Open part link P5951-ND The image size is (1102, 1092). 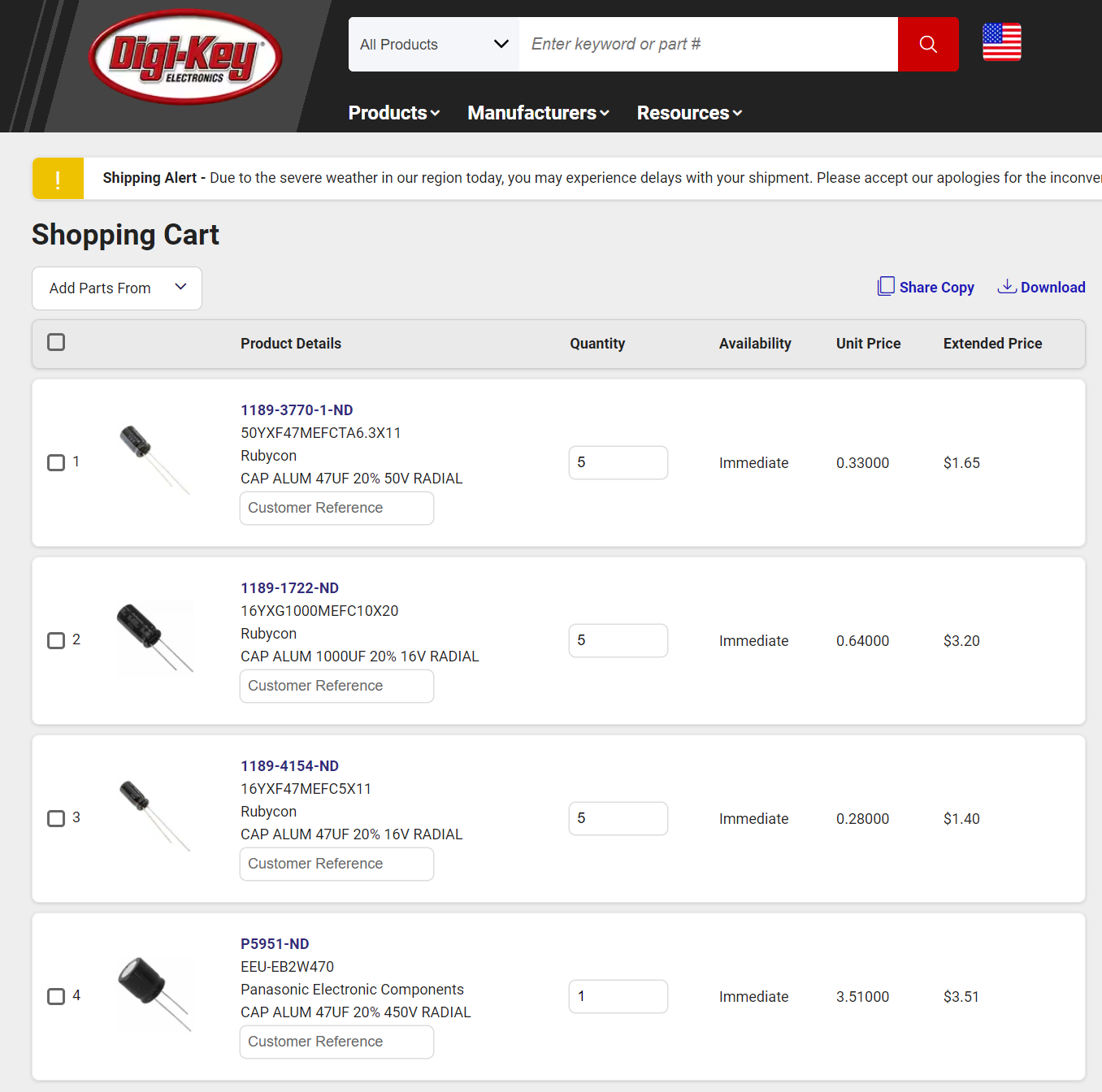[275, 944]
